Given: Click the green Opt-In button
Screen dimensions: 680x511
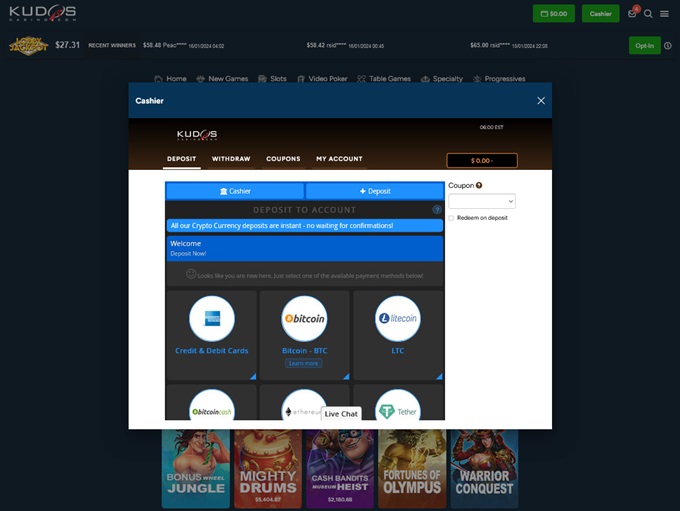Looking at the screenshot, I should point(644,45).
